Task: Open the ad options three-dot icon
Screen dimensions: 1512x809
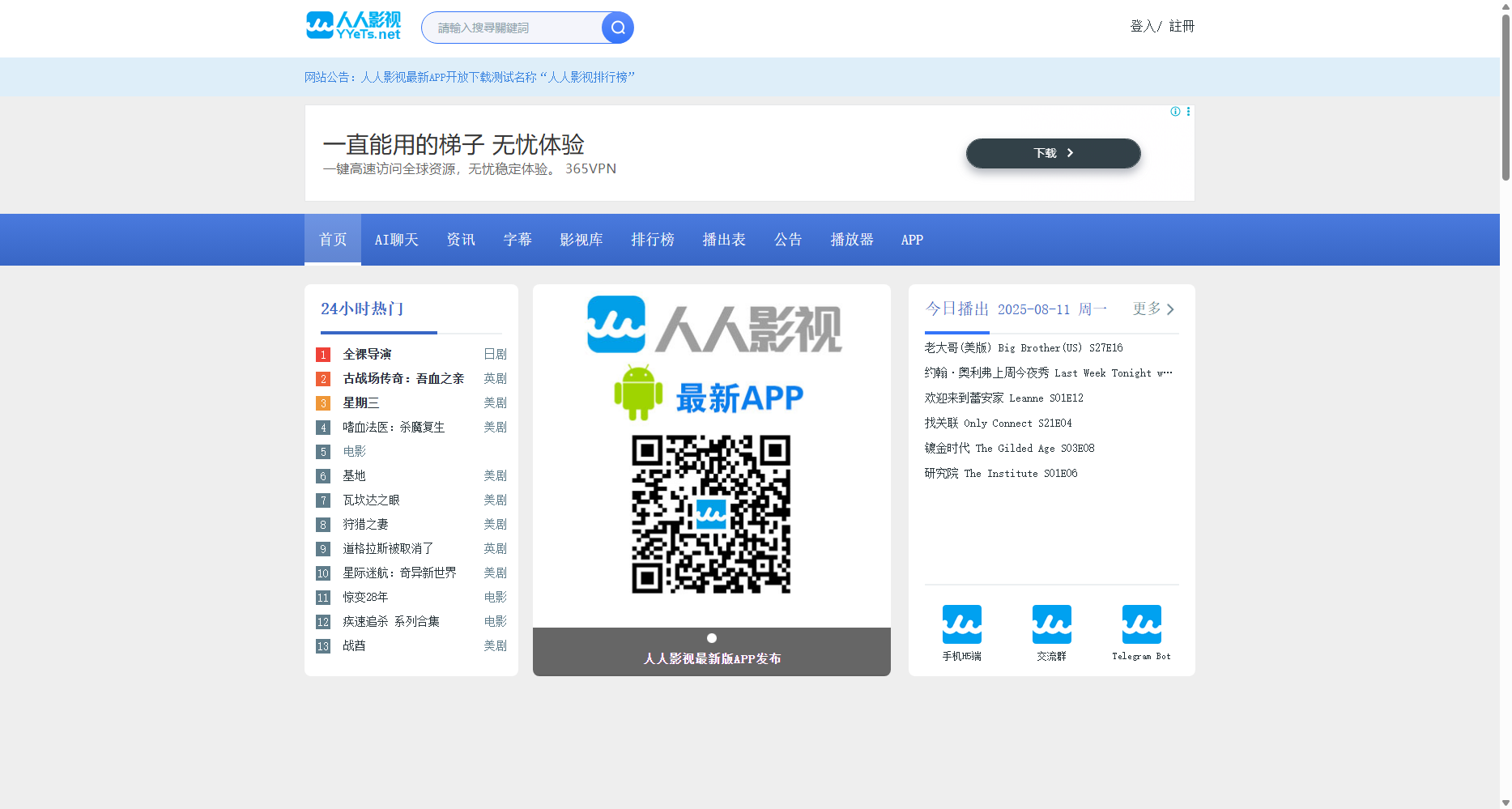Action: (x=1188, y=112)
